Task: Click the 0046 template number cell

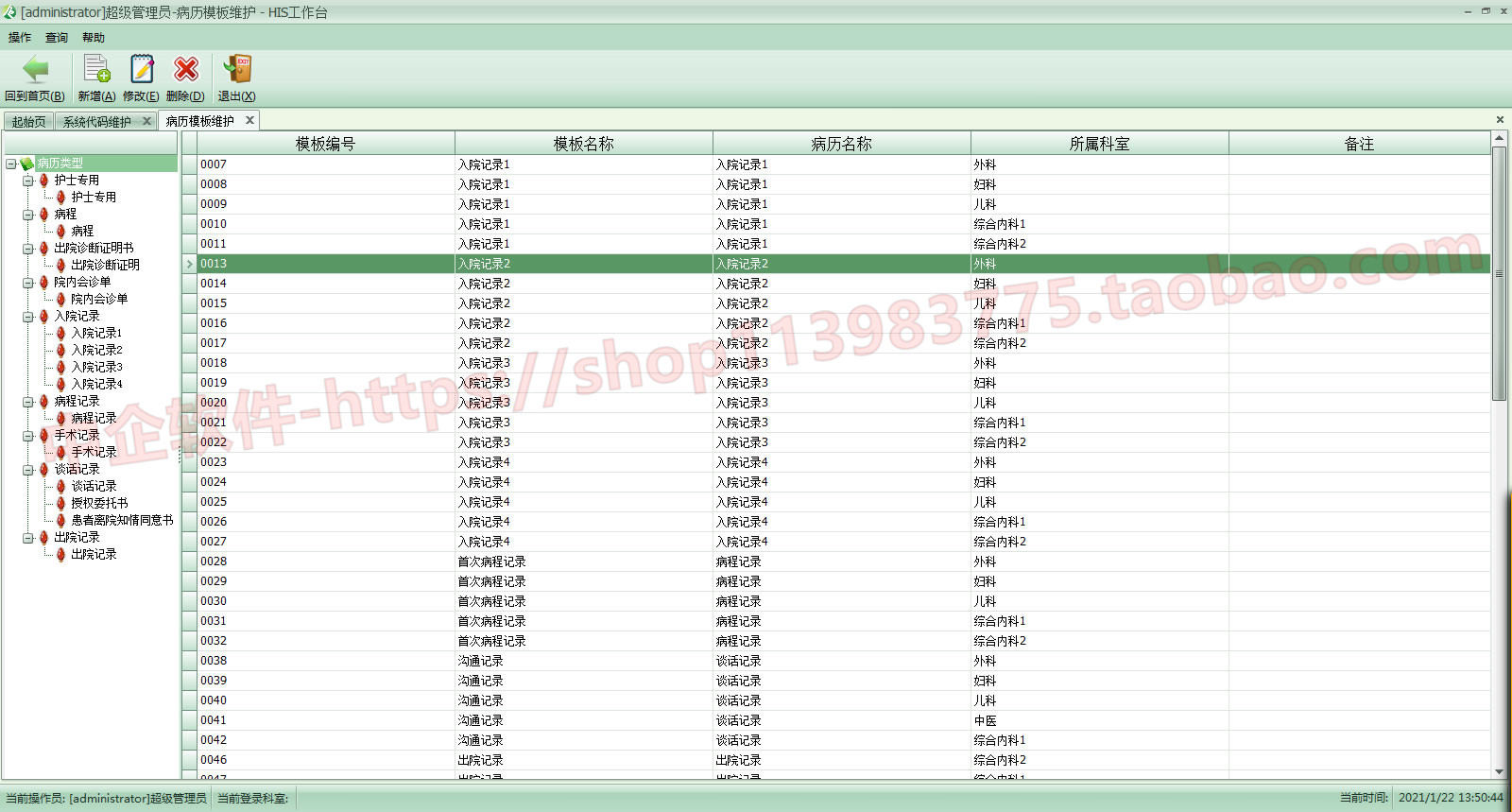Action: 326,760
